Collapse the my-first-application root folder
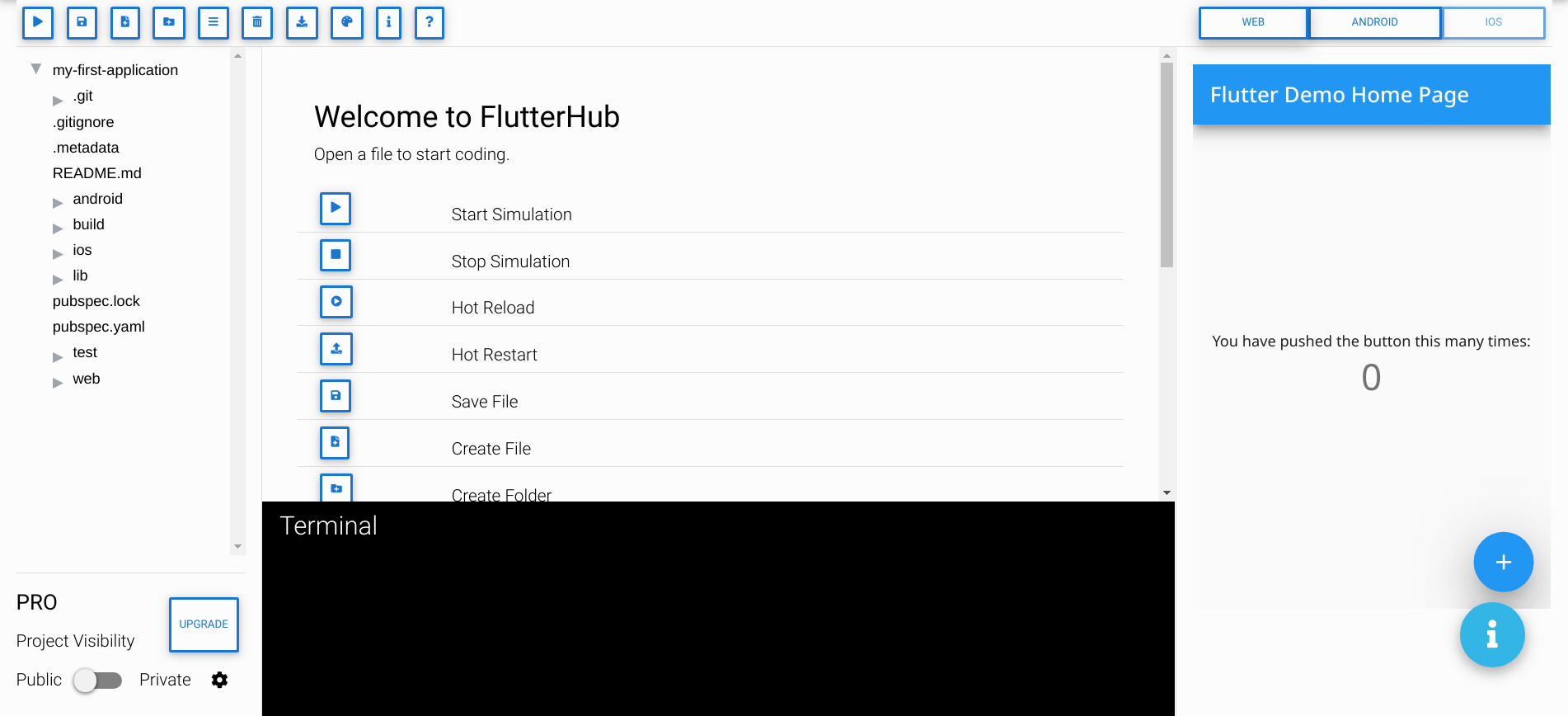 [36, 69]
